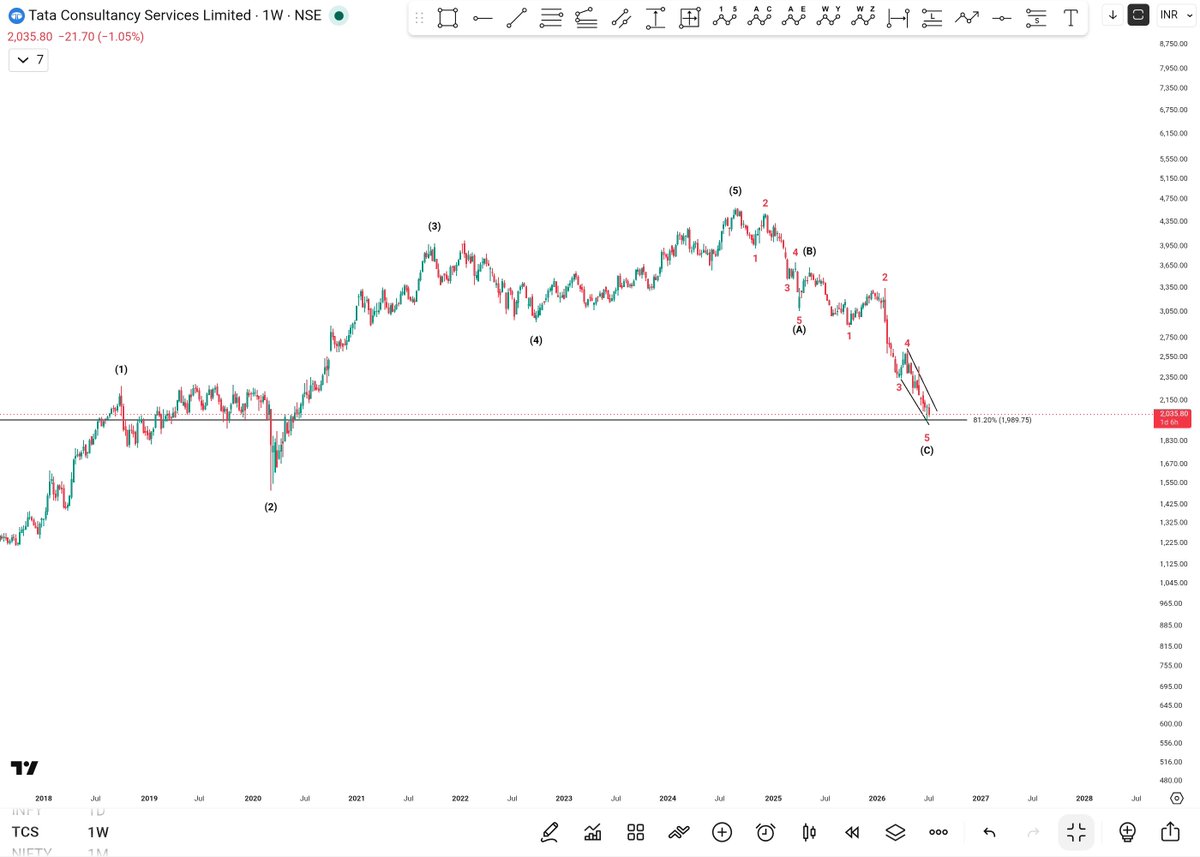Click the 2021 label on time axis
Image resolution: width=1200 pixels, height=857 pixels.
coord(356,798)
